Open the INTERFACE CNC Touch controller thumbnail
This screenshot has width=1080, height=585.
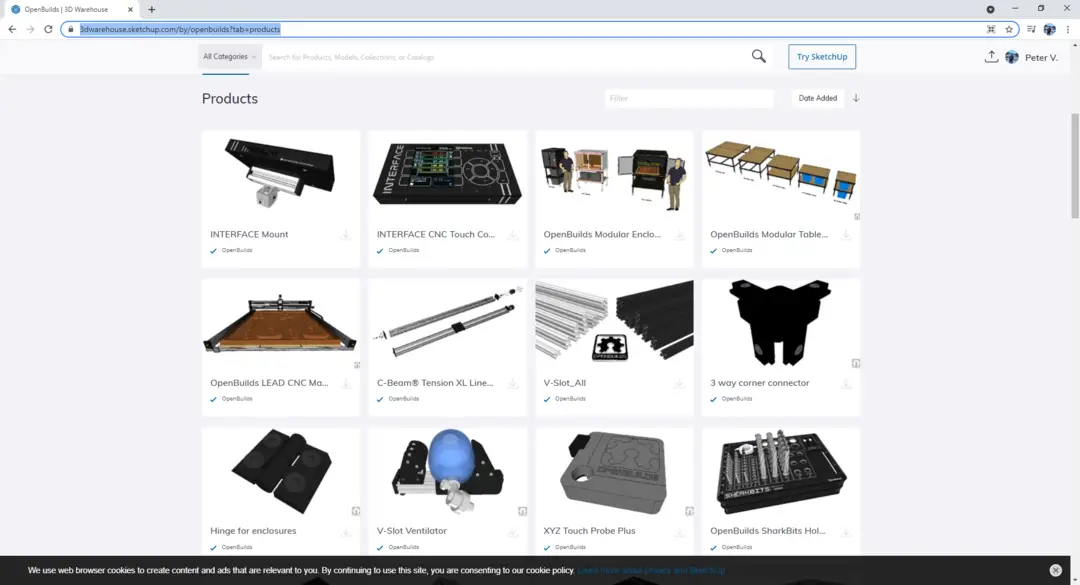pos(448,174)
